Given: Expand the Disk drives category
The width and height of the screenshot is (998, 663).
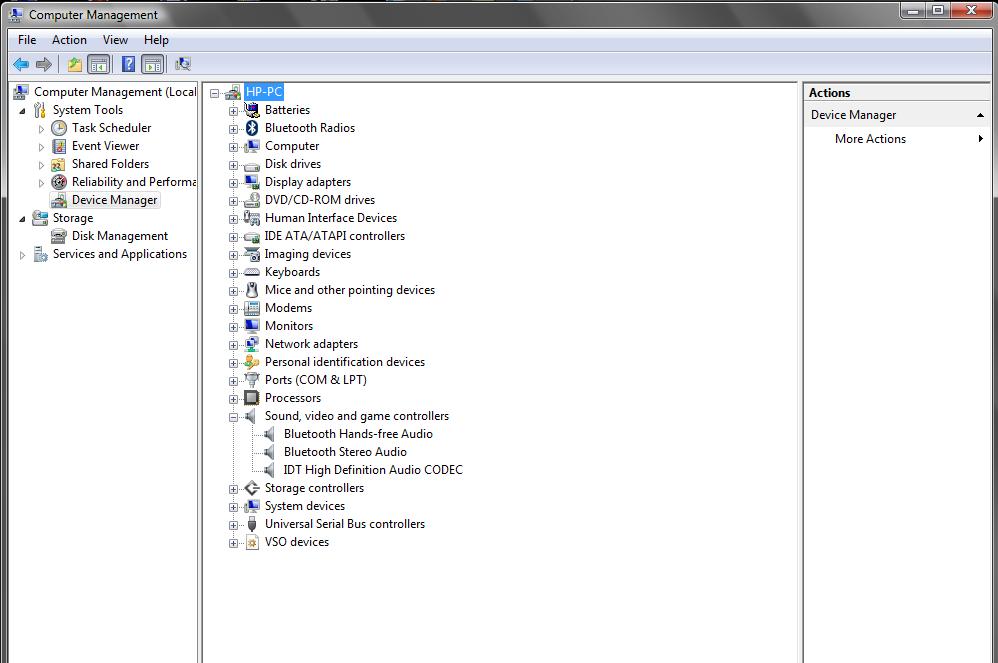Looking at the screenshot, I should (x=234, y=165).
